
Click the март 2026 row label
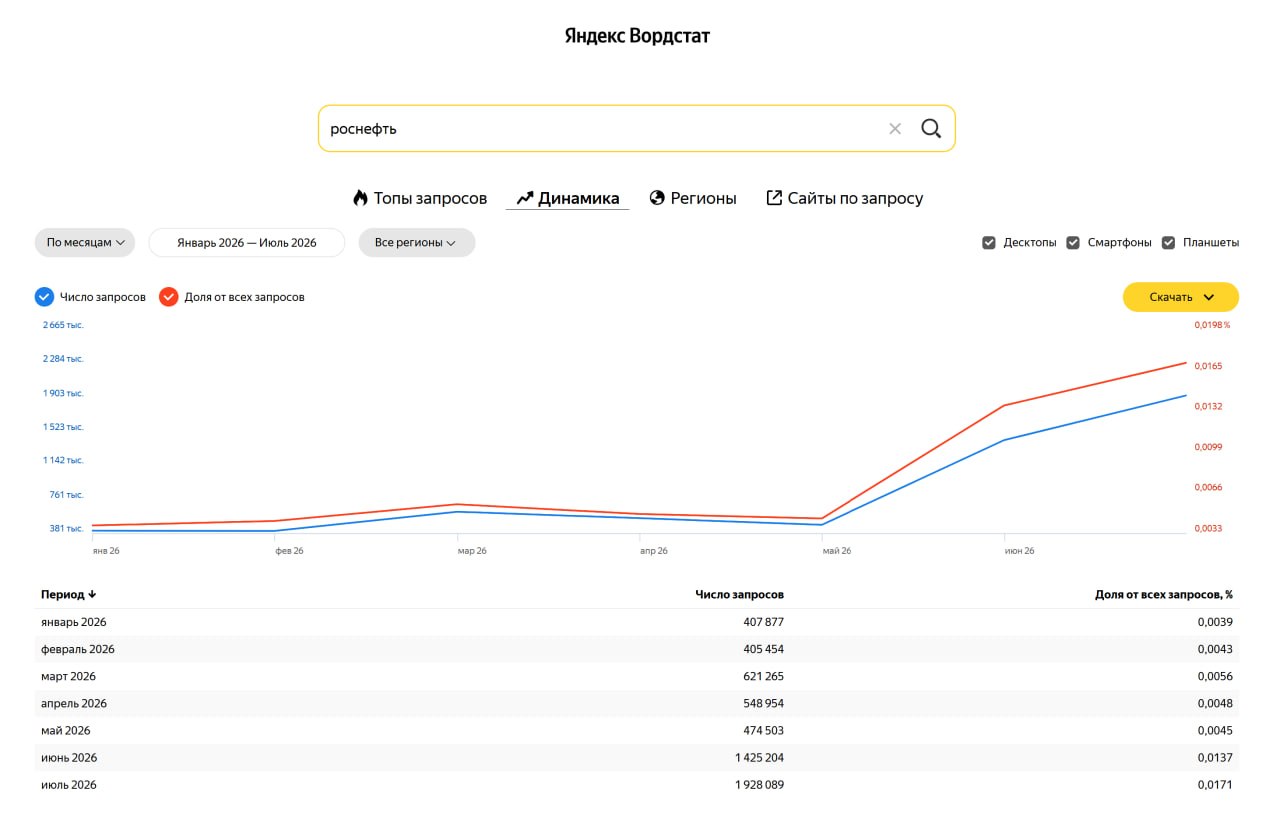(x=68, y=676)
